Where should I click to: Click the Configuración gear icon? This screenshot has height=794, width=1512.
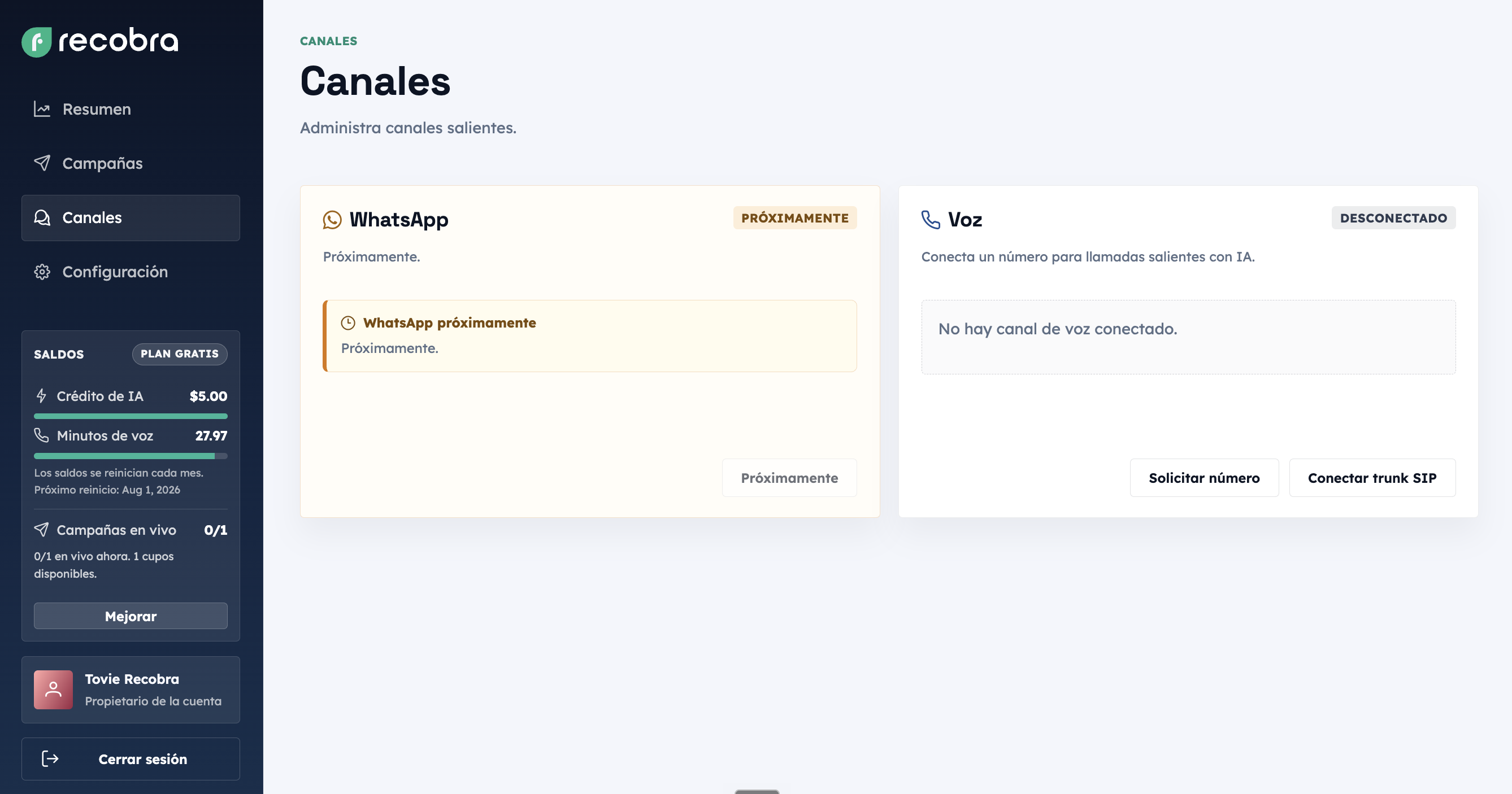42,272
